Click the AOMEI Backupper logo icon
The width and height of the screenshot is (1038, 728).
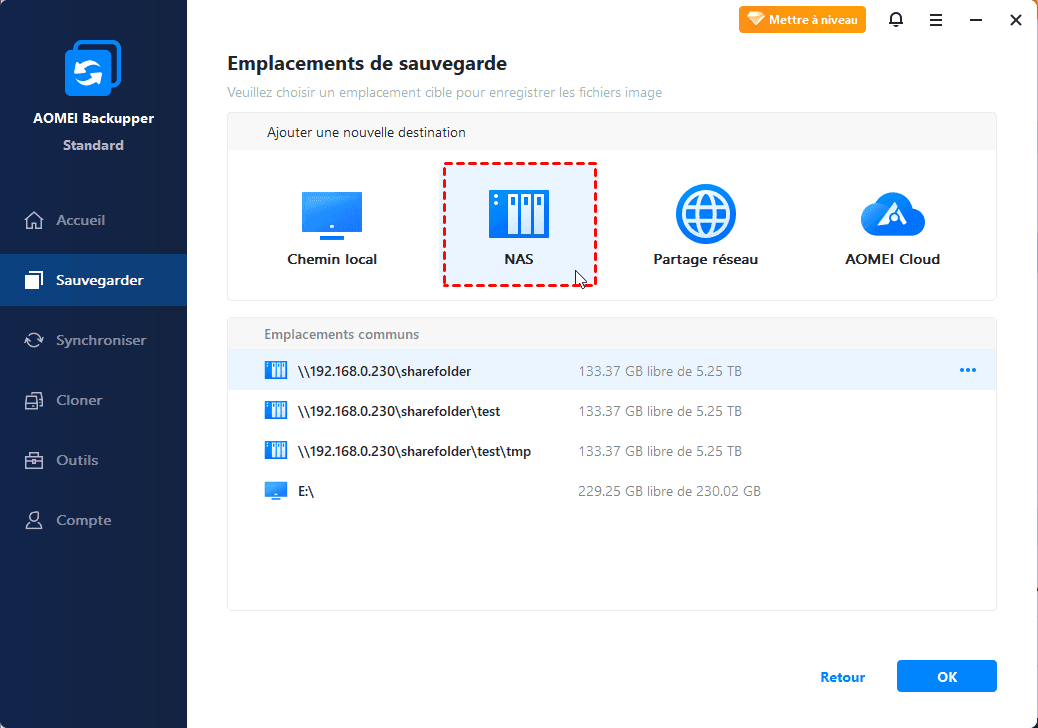[x=93, y=68]
